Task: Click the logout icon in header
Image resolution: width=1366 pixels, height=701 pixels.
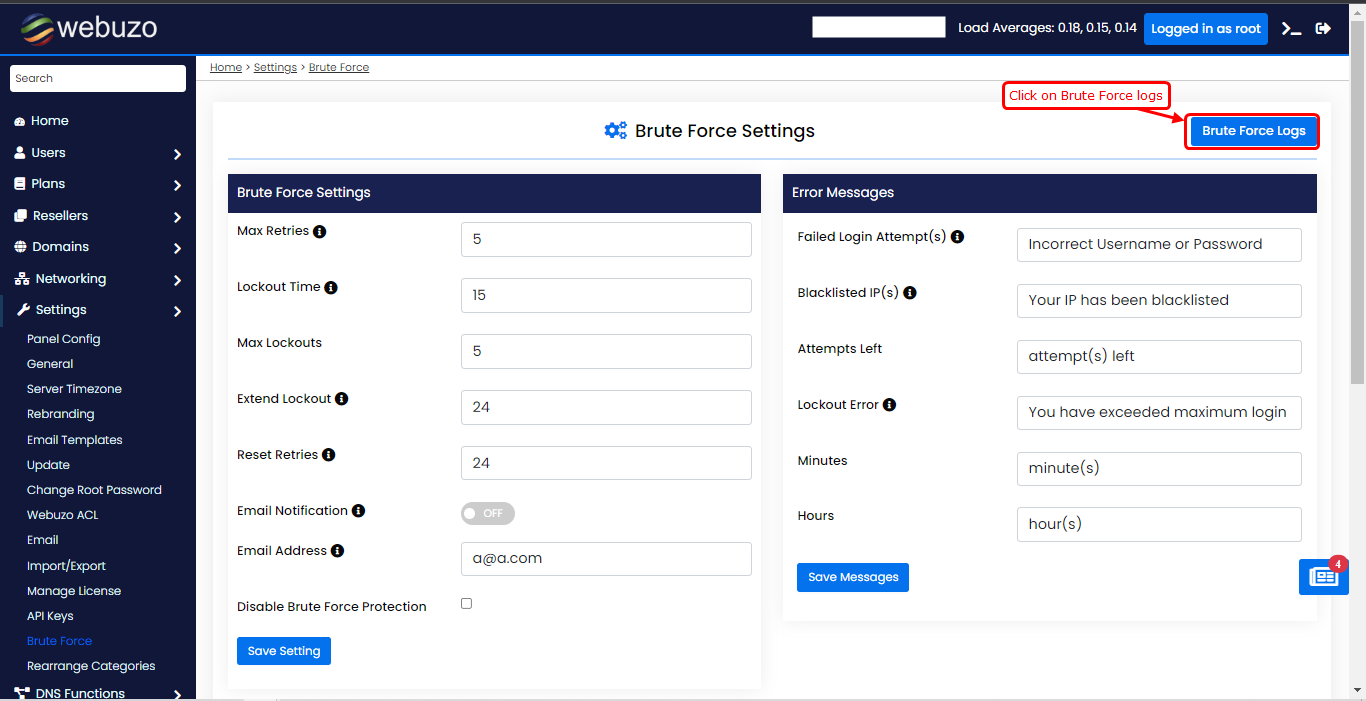Action: (x=1323, y=29)
